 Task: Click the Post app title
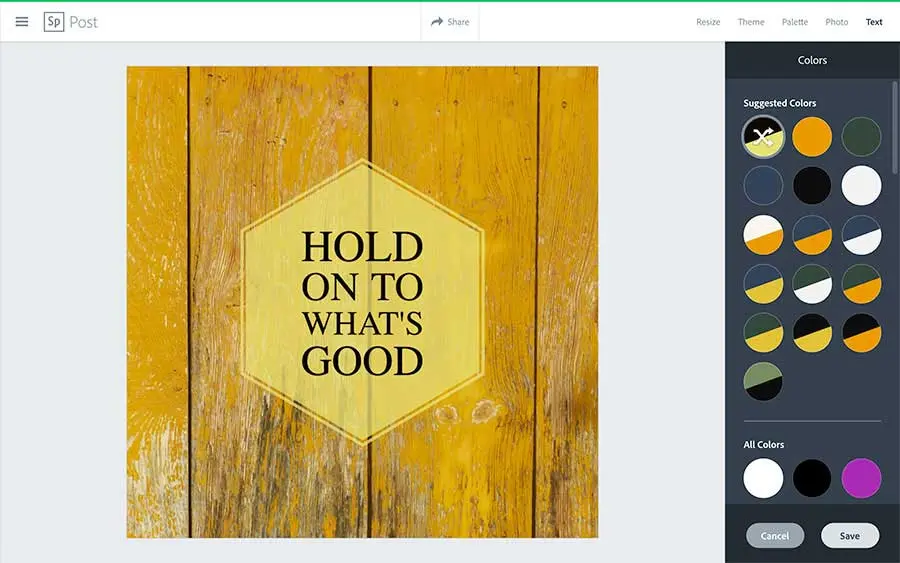tap(84, 22)
